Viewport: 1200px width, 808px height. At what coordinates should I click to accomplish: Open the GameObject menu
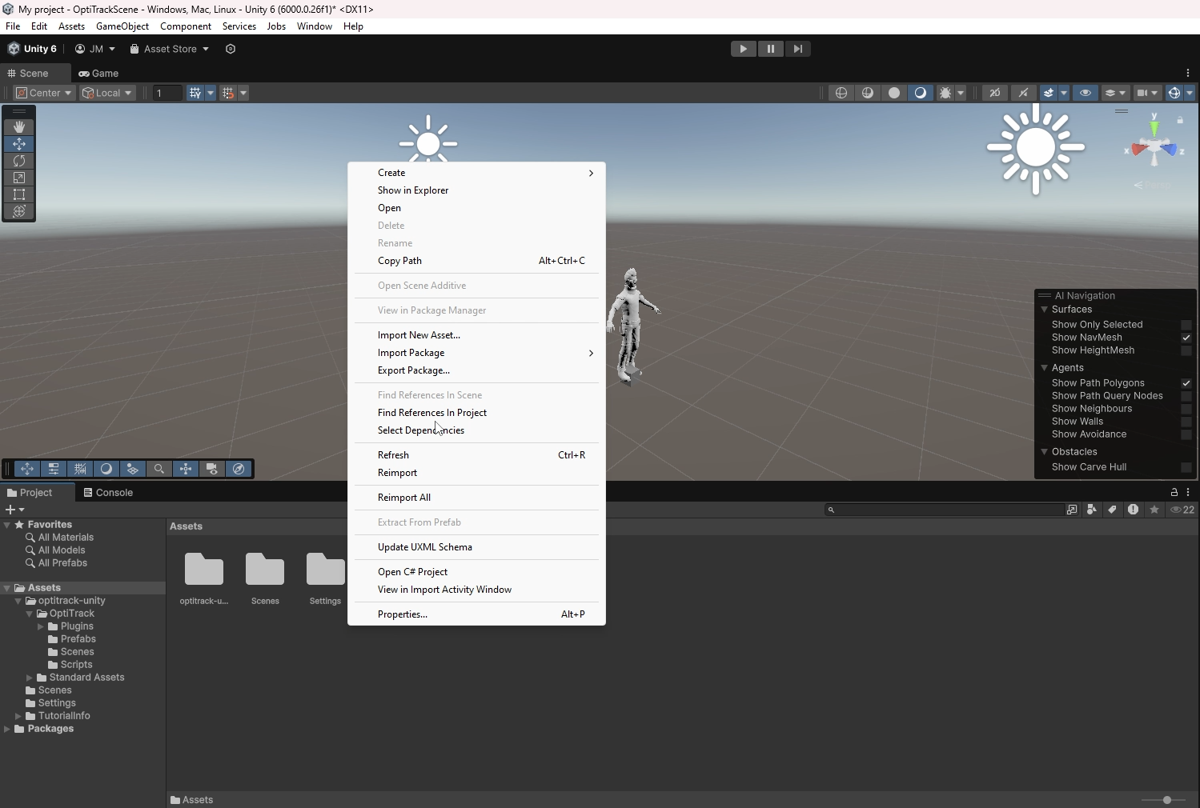(122, 26)
